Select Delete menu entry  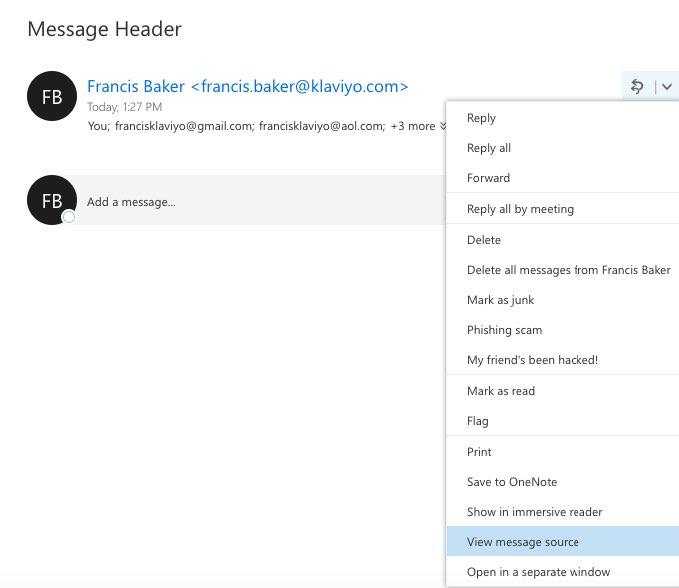pos(484,240)
